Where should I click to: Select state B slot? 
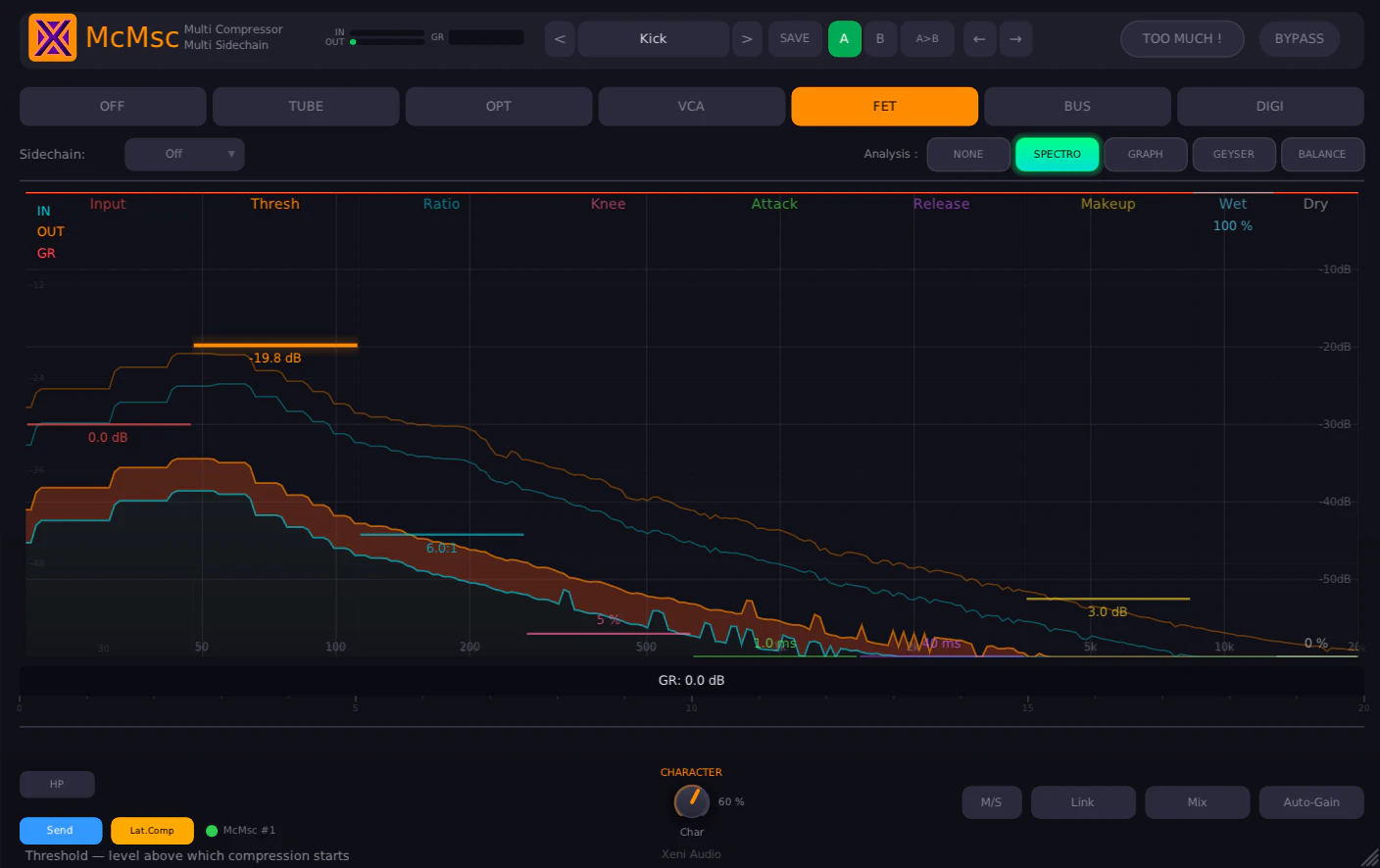(x=880, y=39)
